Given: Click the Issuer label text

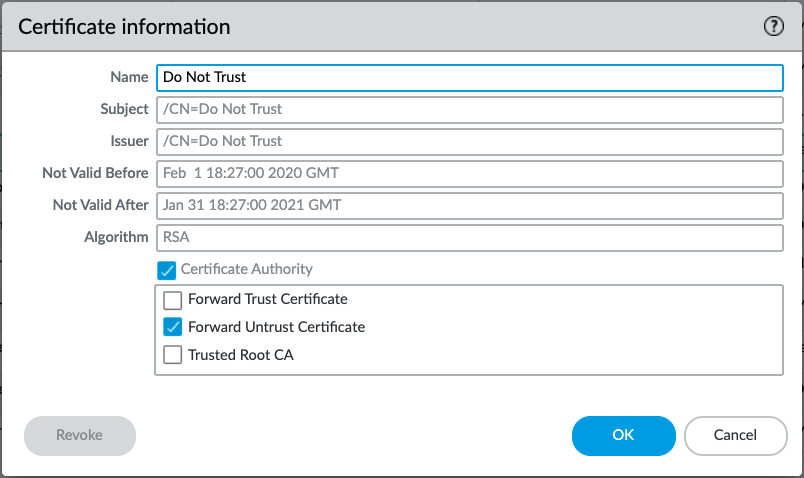Looking at the screenshot, I should [127, 141].
